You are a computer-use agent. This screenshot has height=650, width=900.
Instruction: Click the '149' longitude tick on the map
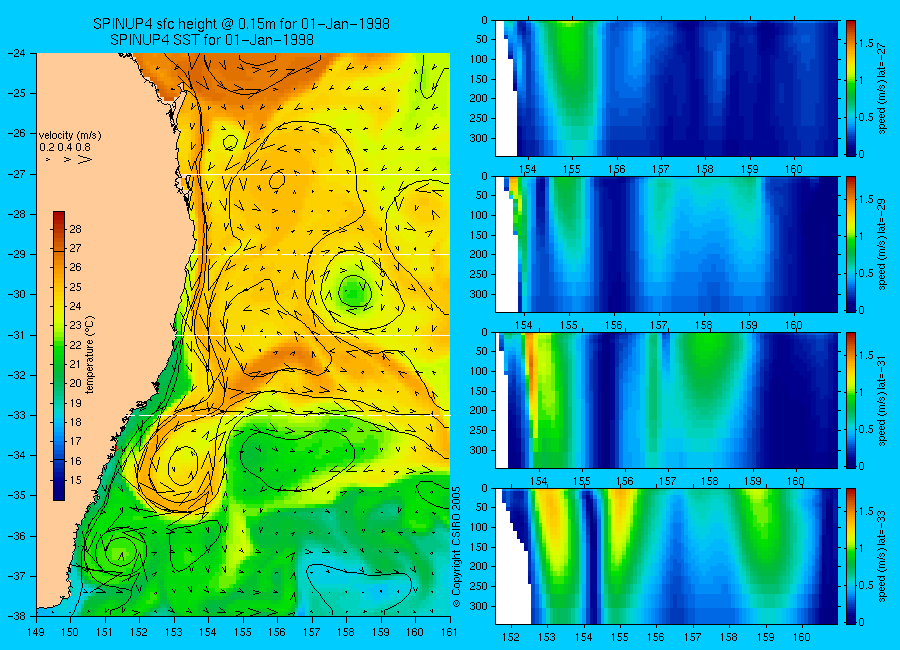tap(37, 632)
